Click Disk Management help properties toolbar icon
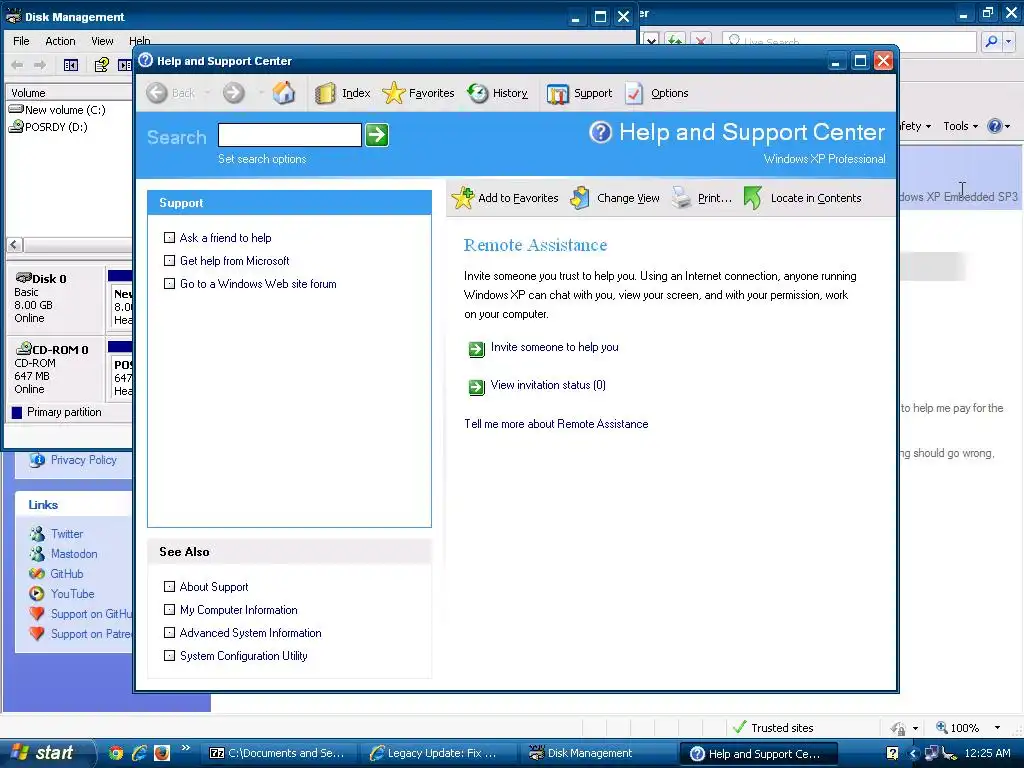This screenshot has width=1024, height=768. (101, 65)
